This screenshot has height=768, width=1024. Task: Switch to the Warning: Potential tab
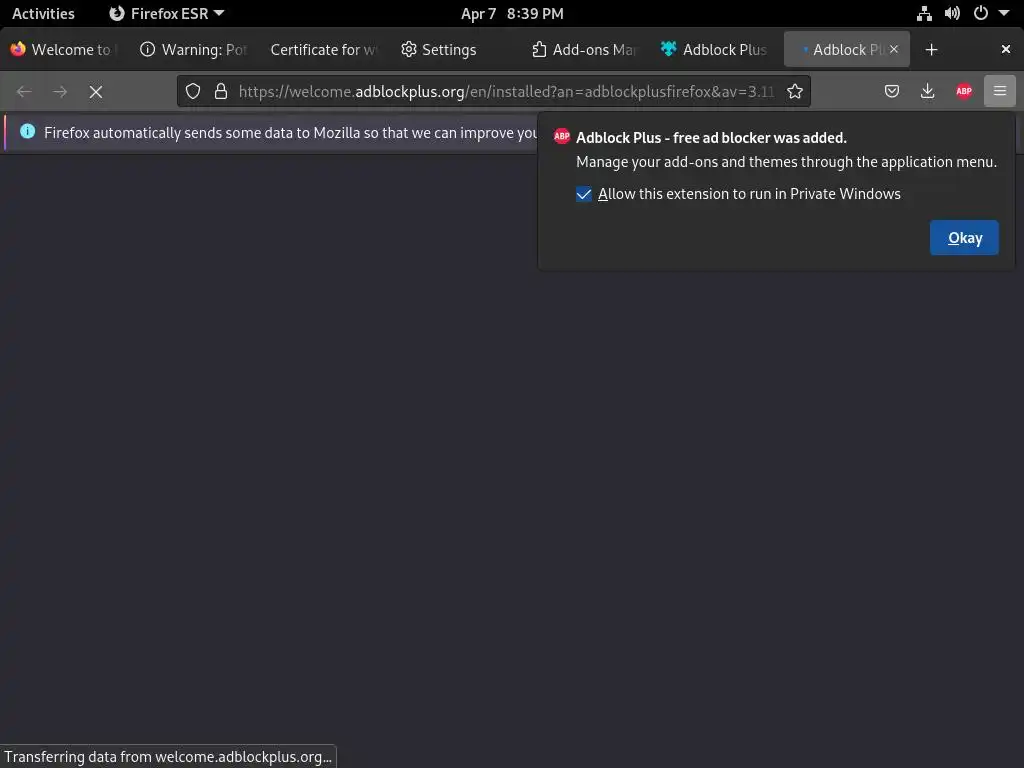click(195, 50)
